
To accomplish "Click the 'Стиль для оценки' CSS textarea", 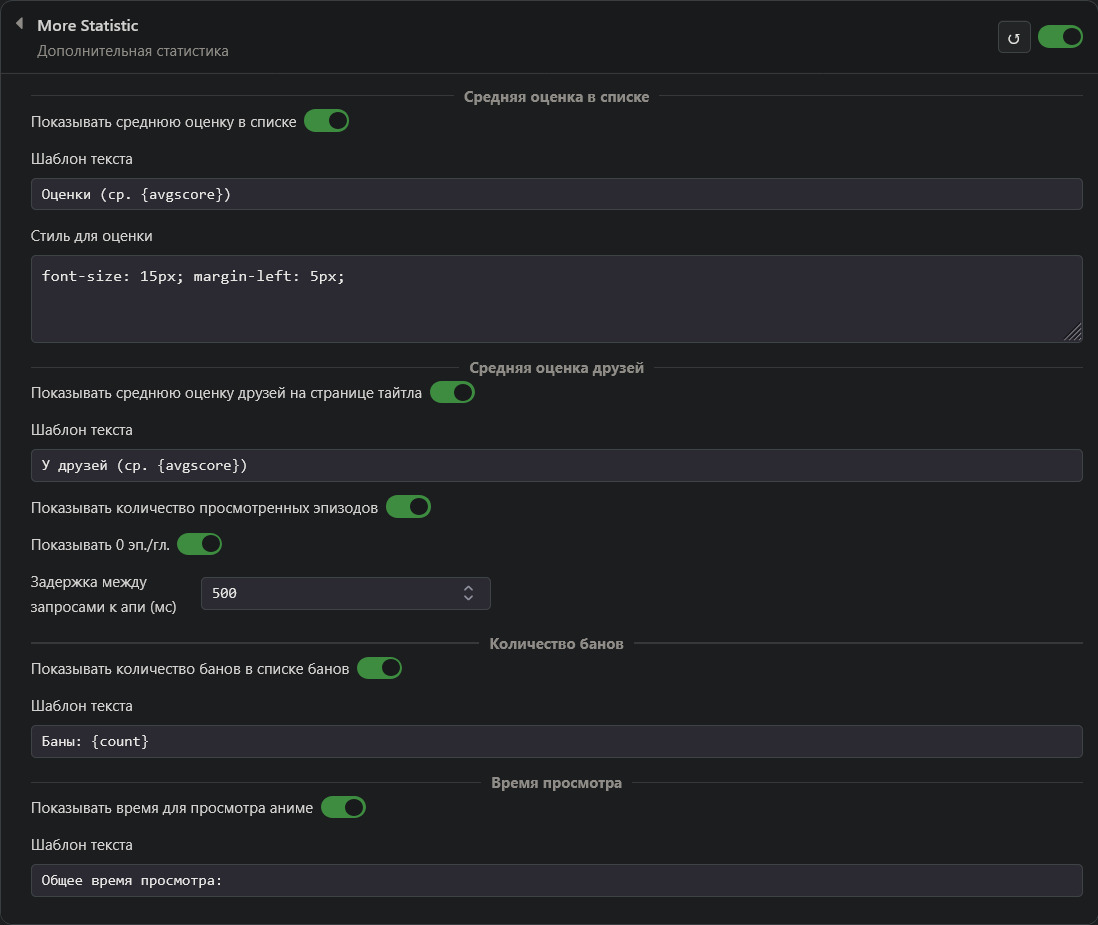I will 556,298.
